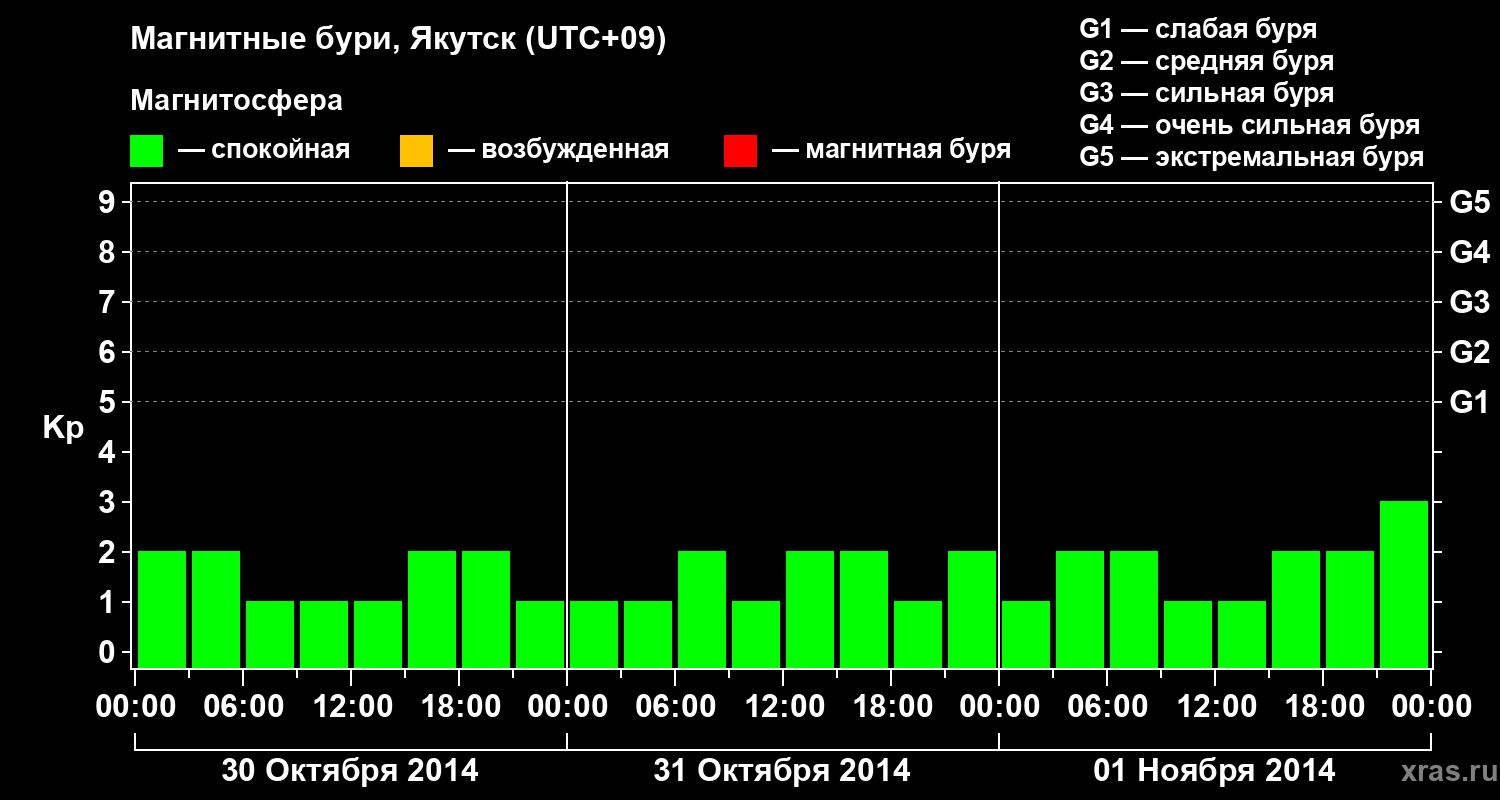Click the '12:00' tick label under 30 October
The height and width of the screenshot is (800, 1500).
353,707
